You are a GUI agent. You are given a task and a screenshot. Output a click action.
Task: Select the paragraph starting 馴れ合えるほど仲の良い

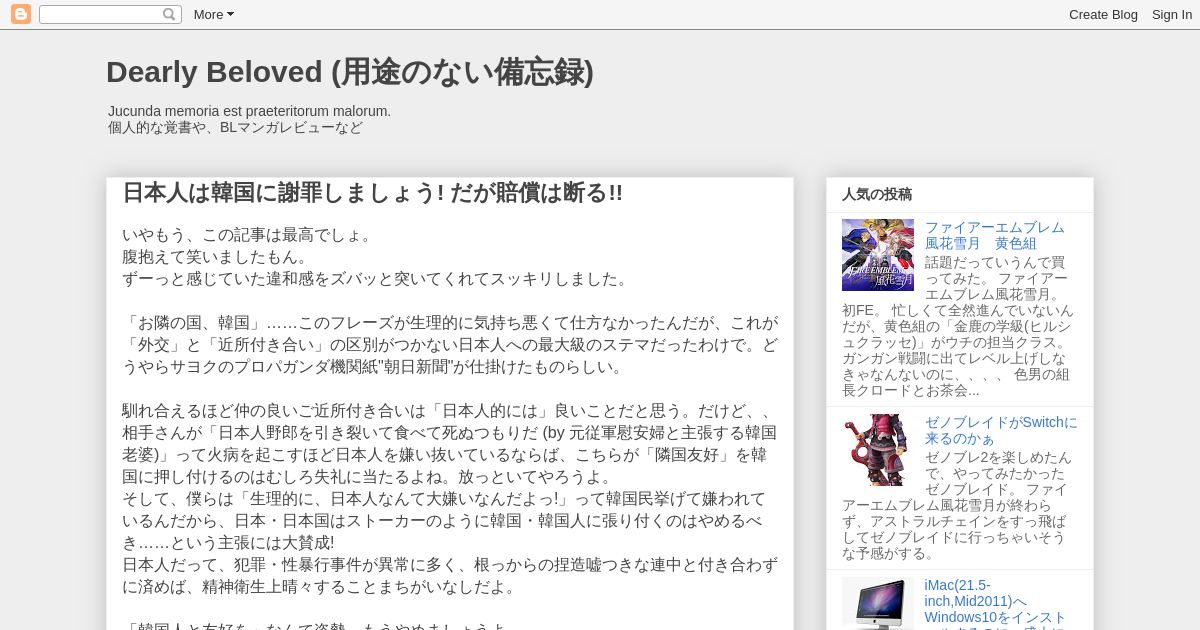[x=450, y=443]
